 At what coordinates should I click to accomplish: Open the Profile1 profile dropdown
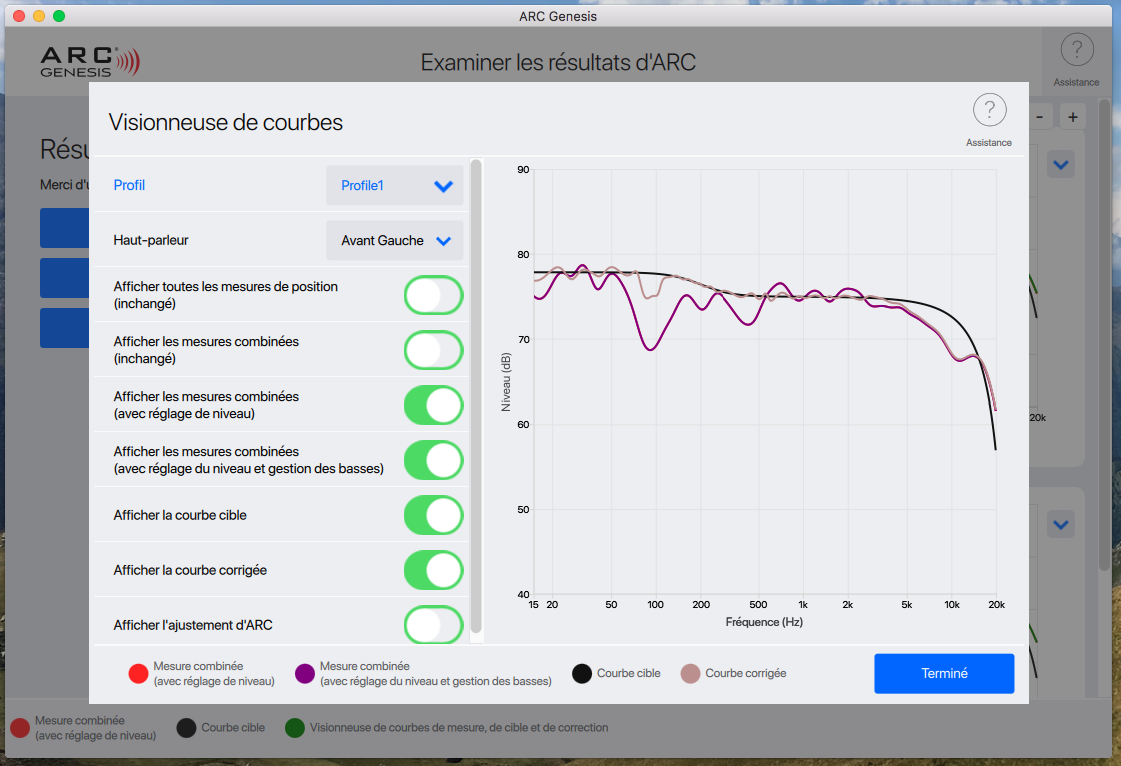(395, 185)
